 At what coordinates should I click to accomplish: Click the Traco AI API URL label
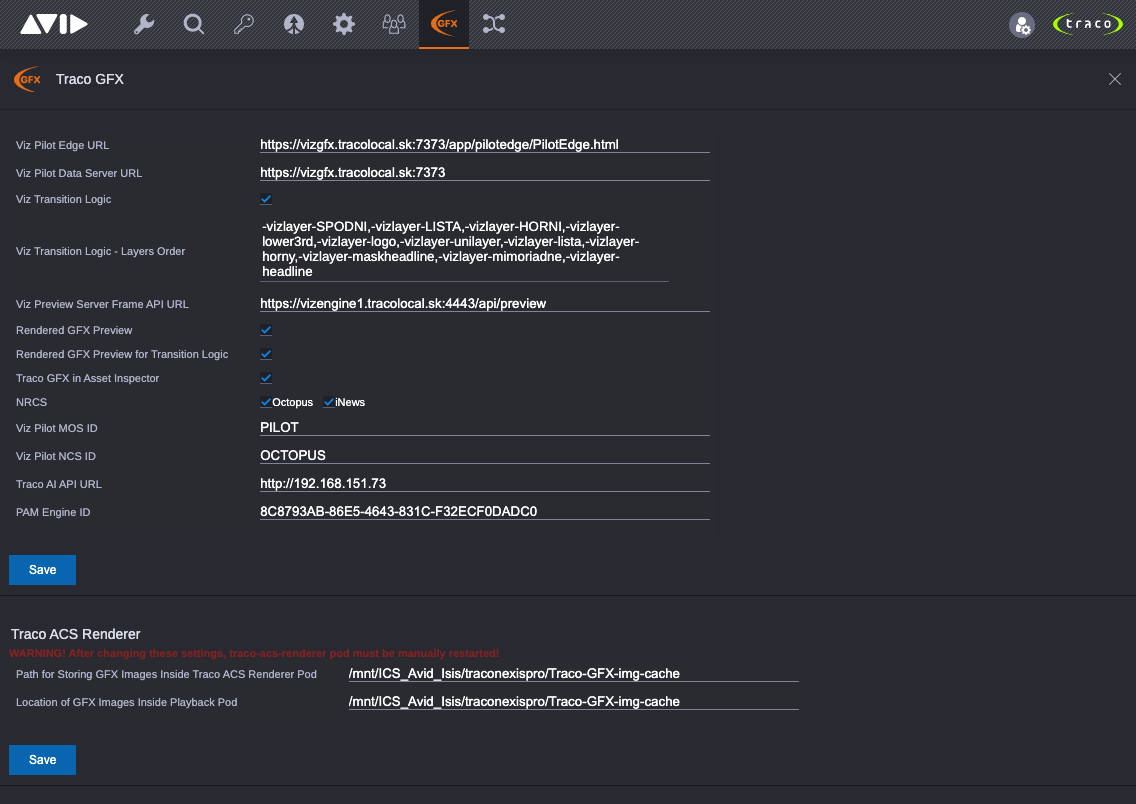[x=59, y=484]
